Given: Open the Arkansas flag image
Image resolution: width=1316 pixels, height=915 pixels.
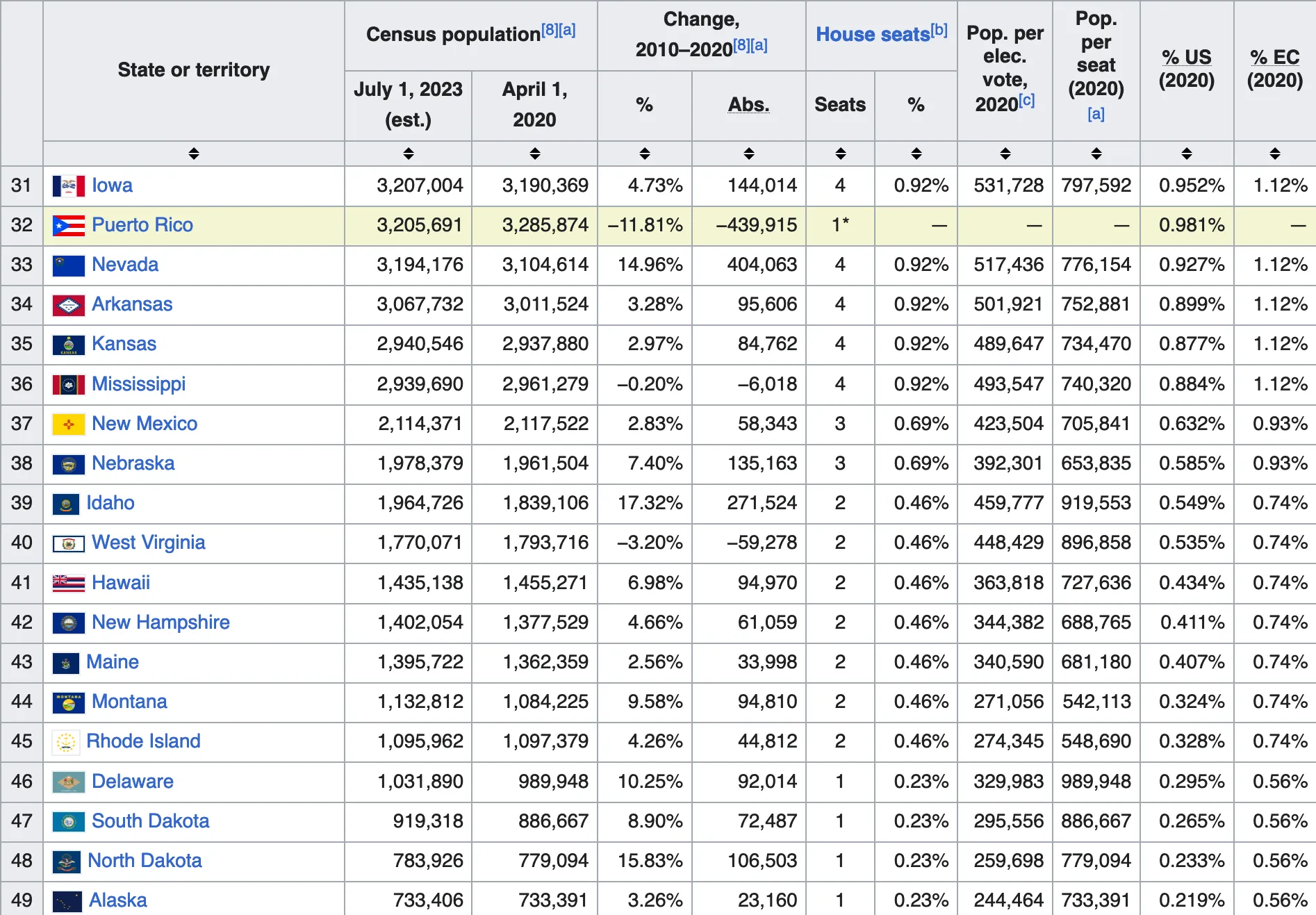Looking at the screenshot, I should pyautogui.click(x=68, y=304).
